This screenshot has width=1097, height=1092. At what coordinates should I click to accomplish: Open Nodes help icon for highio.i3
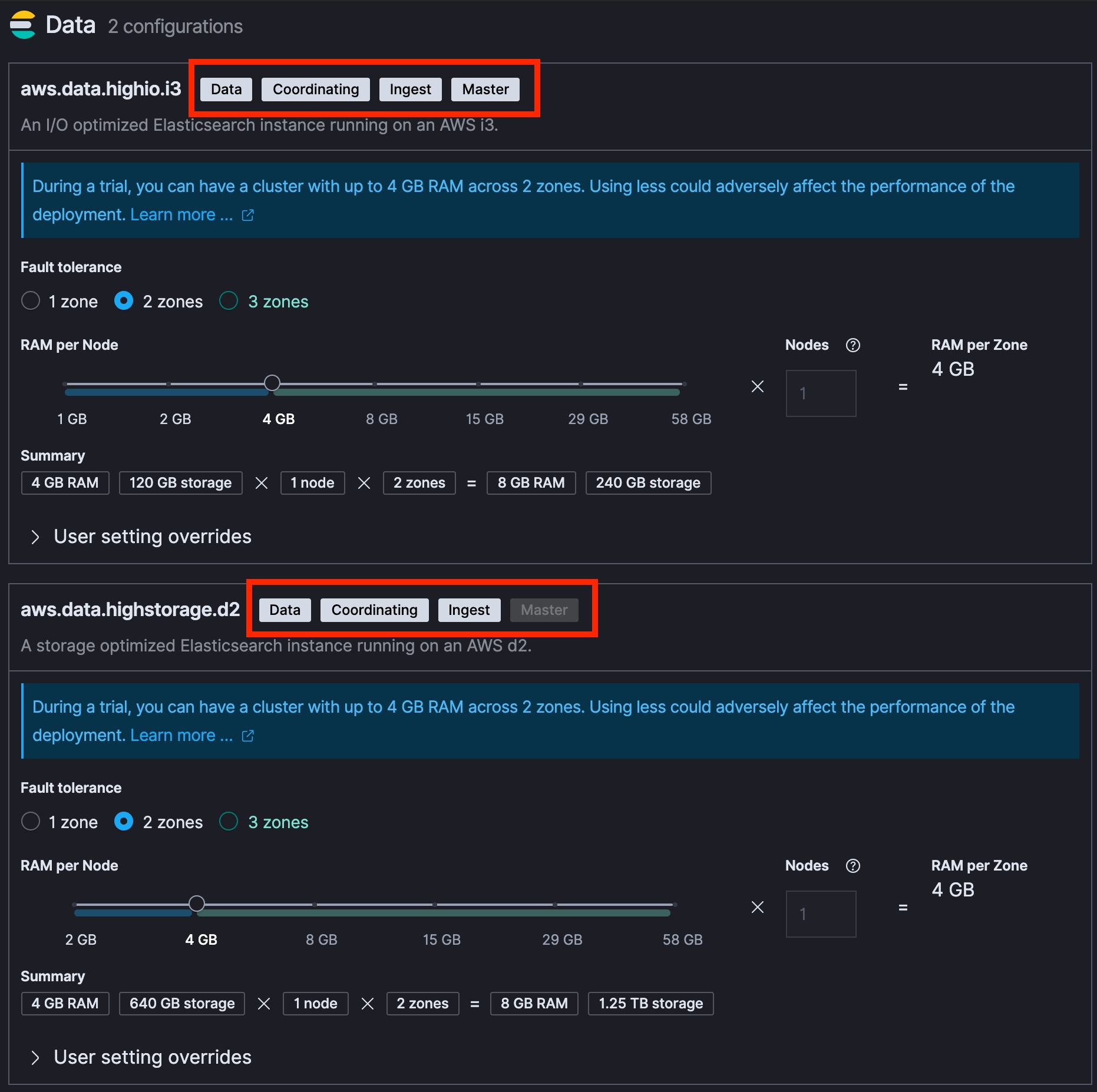pyautogui.click(x=853, y=345)
